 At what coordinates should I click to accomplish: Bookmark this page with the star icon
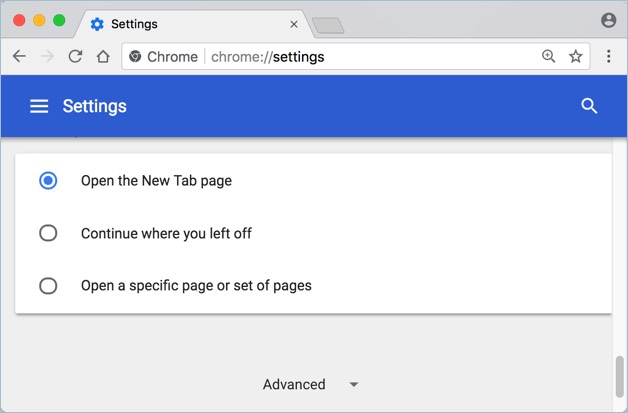(x=576, y=57)
